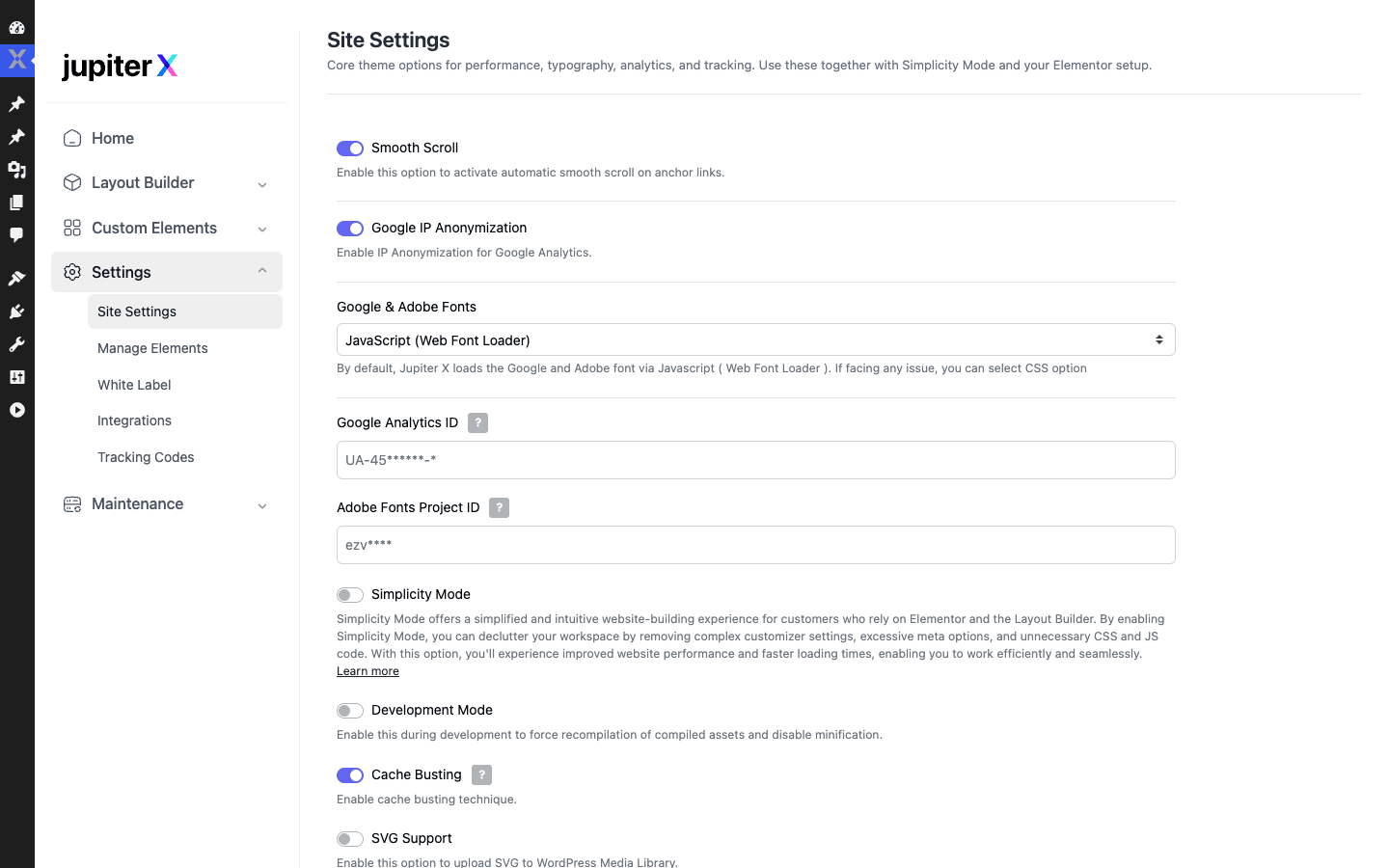Show help for Adobe Fonts Project ID
1389x868 pixels.
click(x=499, y=507)
